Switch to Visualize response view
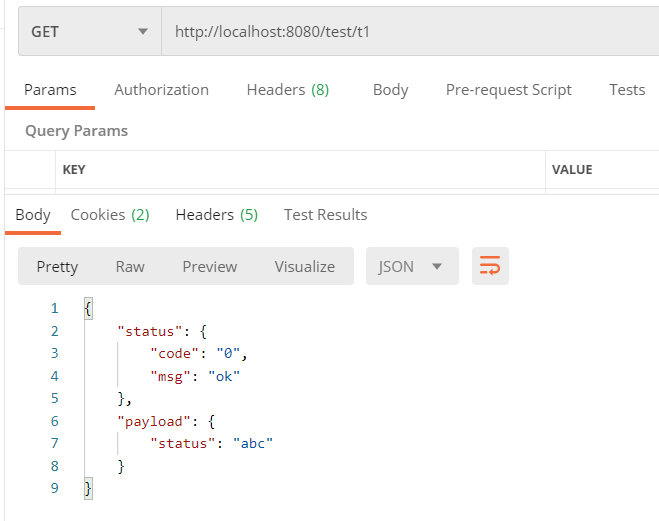The height and width of the screenshot is (521, 659). point(305,267)
